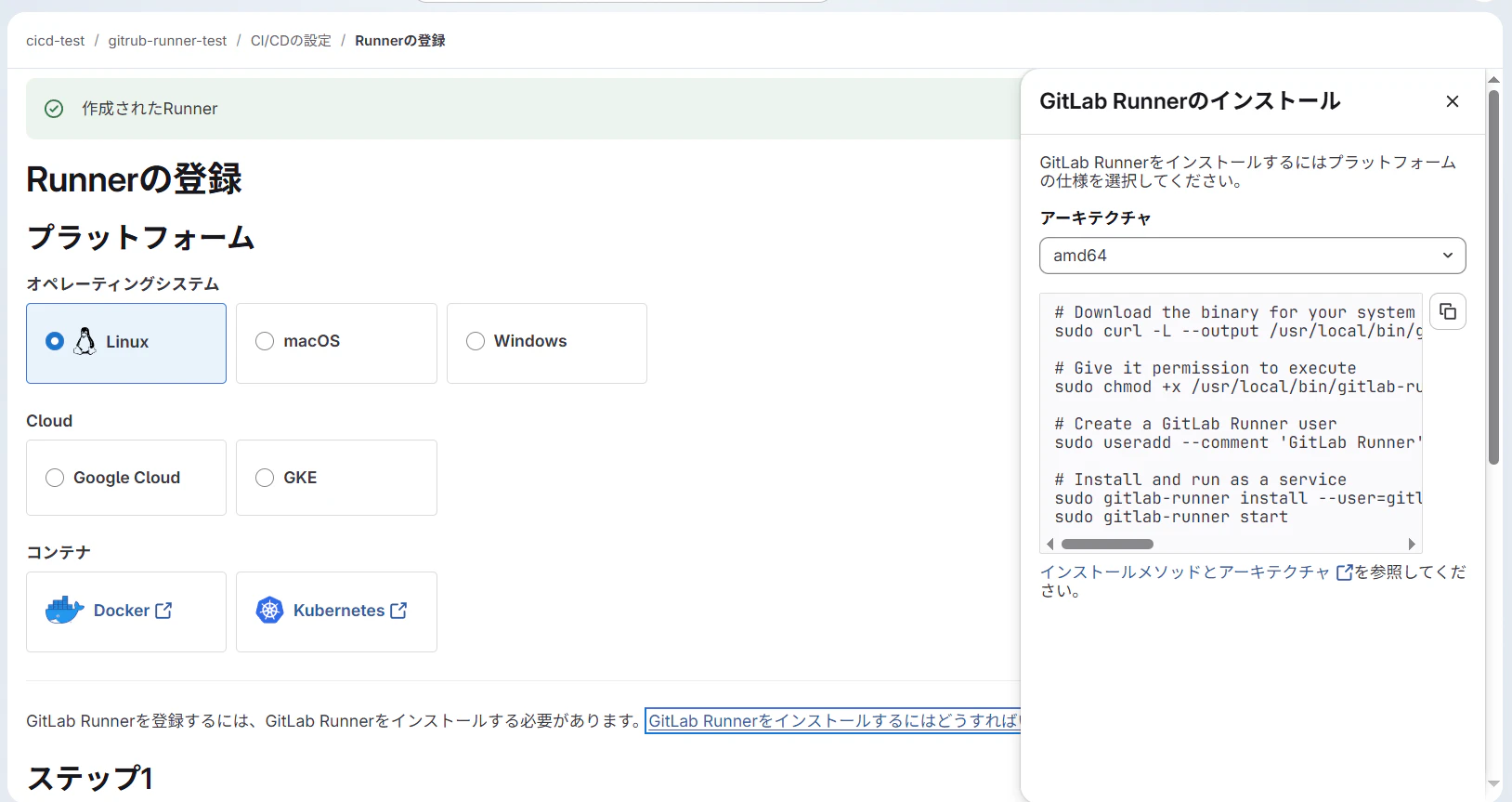Click the 'アーキテクチャ' field label

point(1096,218)
